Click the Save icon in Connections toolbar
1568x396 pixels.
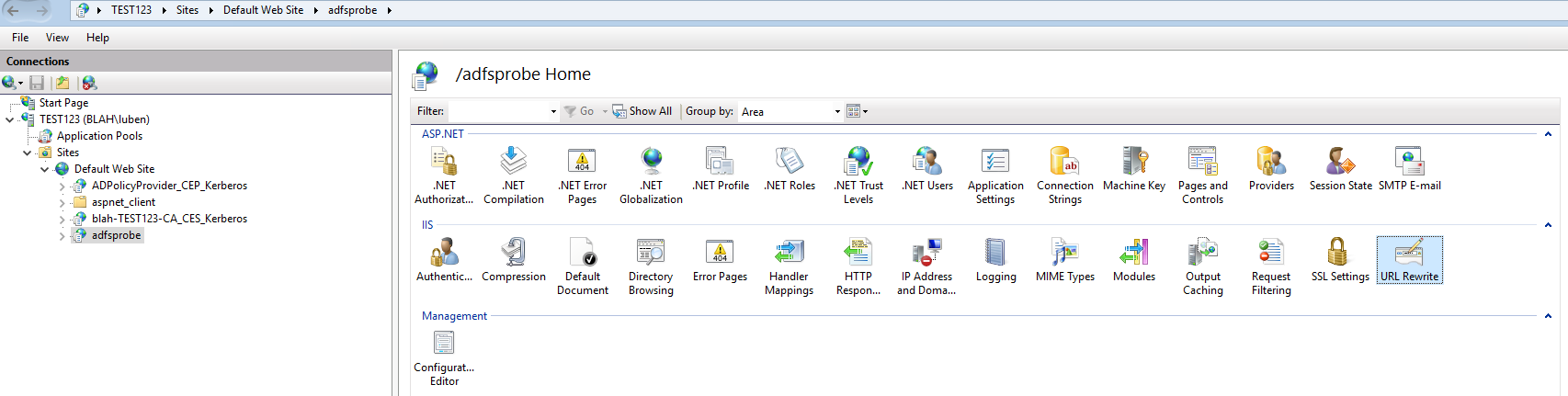click(x=37, y=83)
